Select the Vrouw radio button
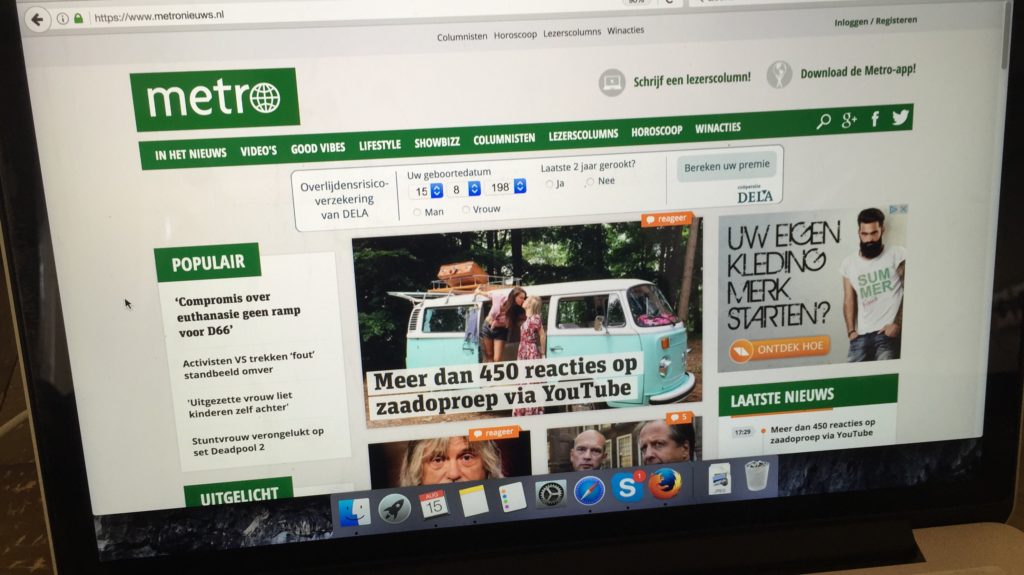This screenshot has width=1024, height=575. coord(466,210)
